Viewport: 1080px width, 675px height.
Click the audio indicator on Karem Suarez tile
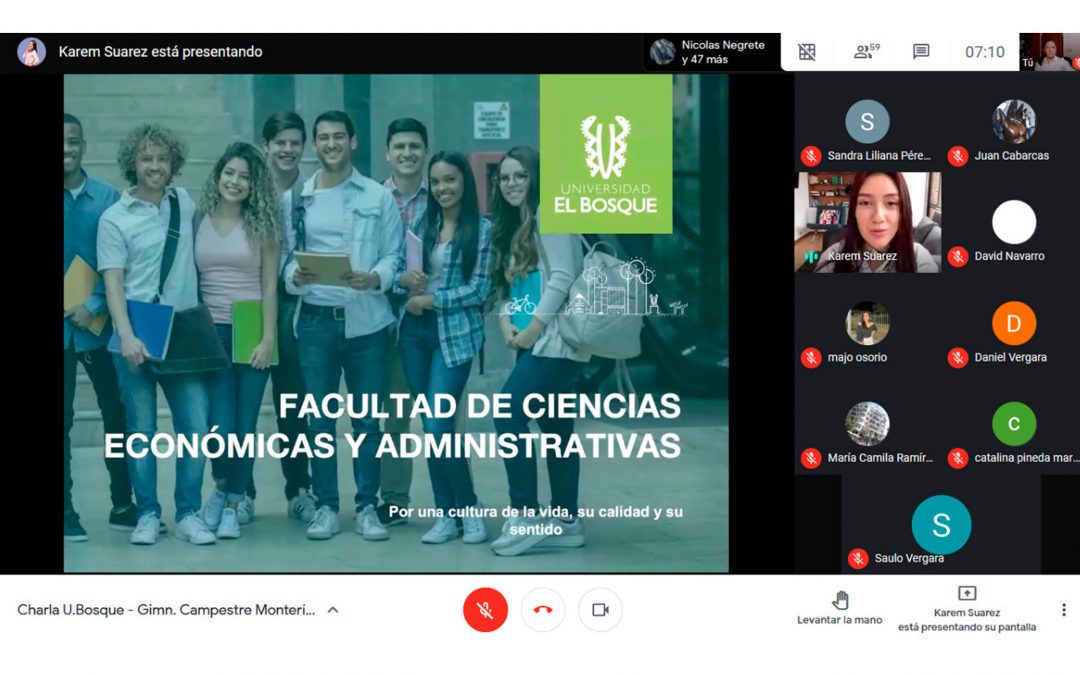click(x=811, y=257)
